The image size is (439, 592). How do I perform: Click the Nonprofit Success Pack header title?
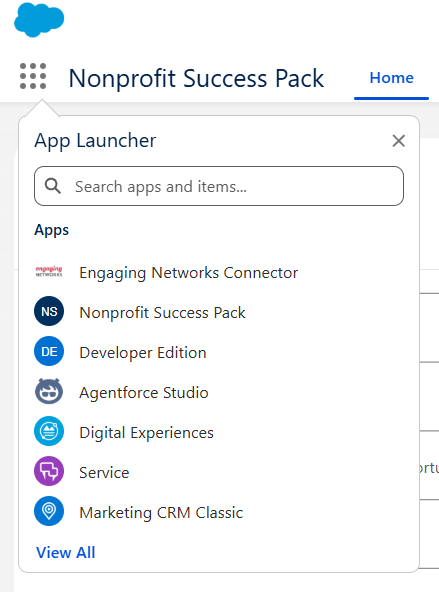pos(196,79)
